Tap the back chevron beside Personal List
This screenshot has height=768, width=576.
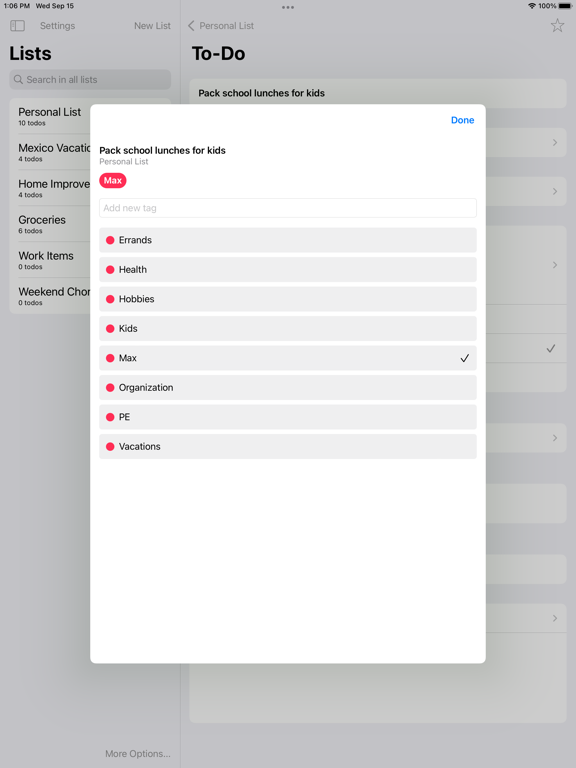point(191,25)
